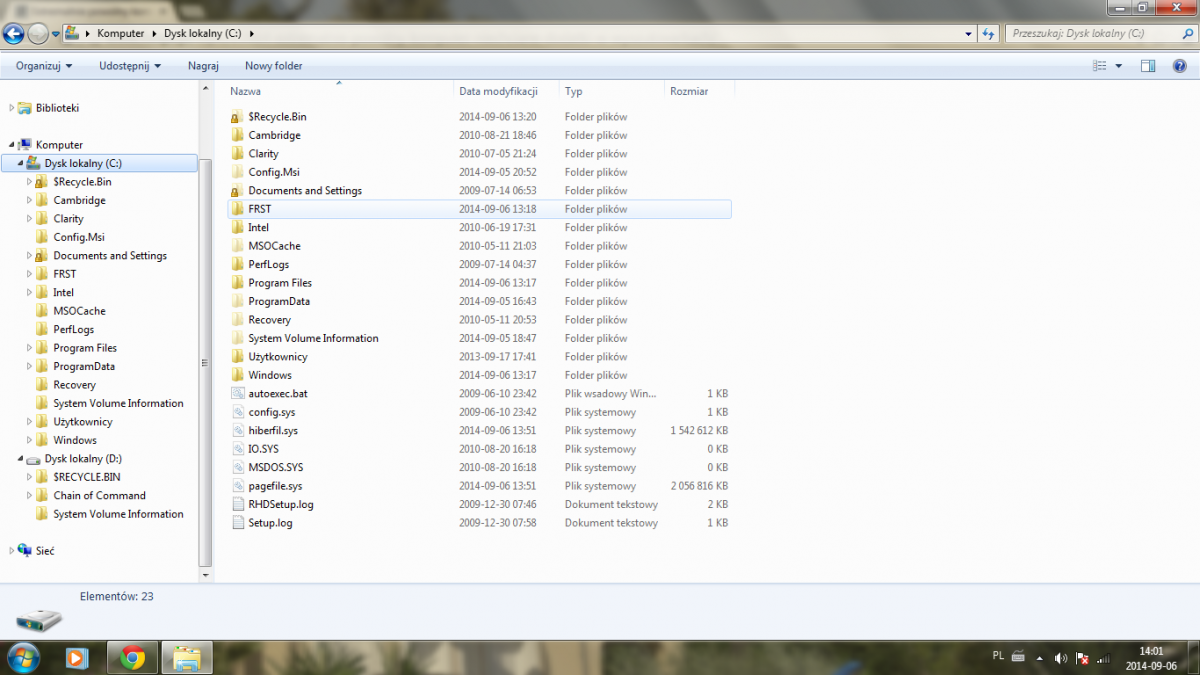Click the navigation pane vertical scrollbar
1200x675 pixels.
(x=205, y=363)
